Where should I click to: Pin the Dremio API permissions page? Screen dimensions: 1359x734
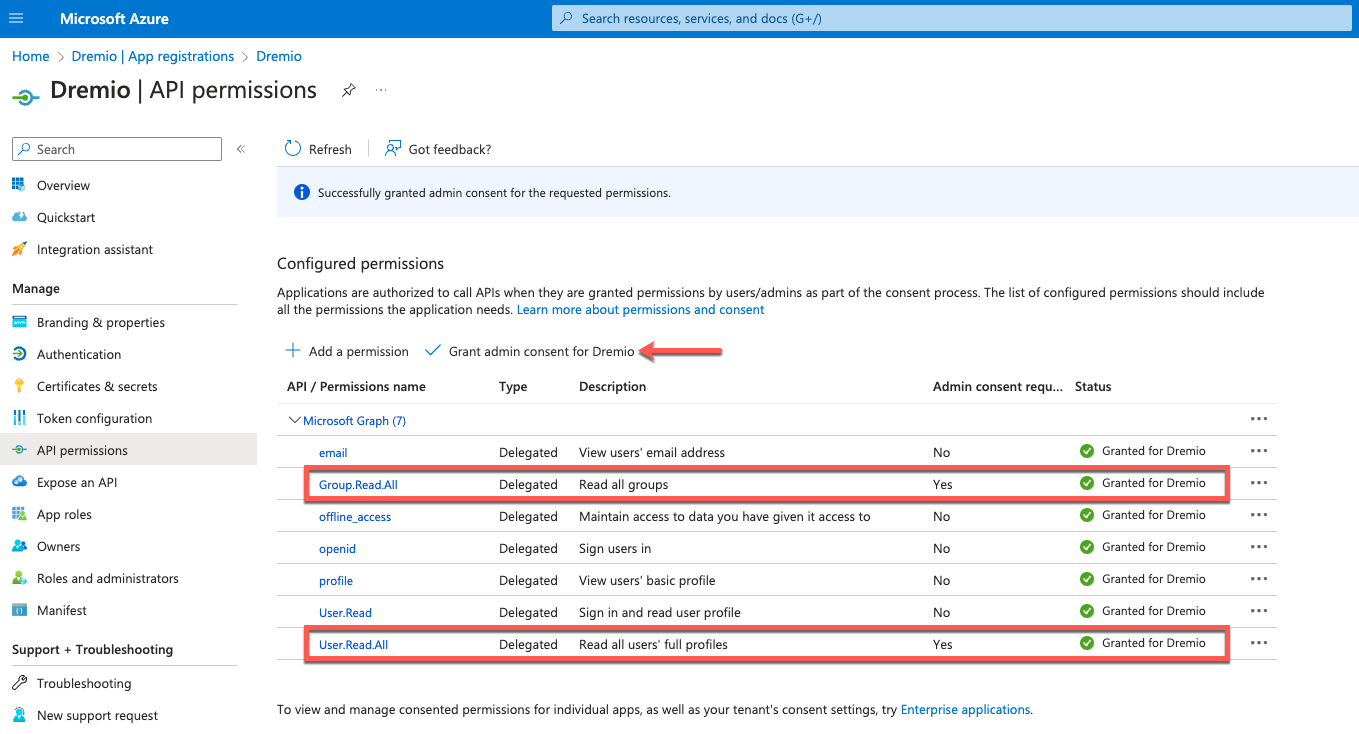[x=348, y=90]
